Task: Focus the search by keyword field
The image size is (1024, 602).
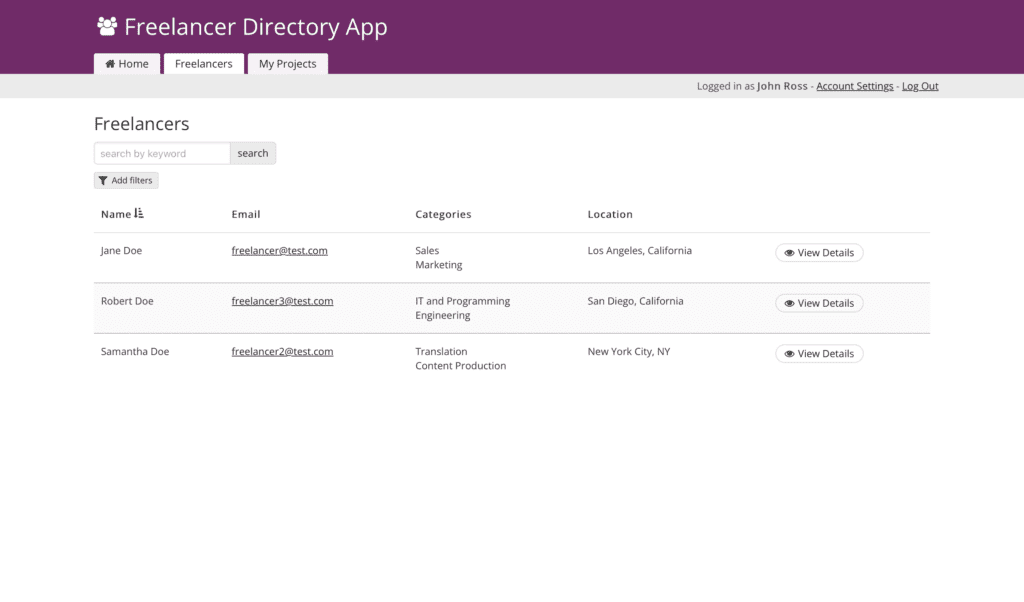Action: coord(162,154)
